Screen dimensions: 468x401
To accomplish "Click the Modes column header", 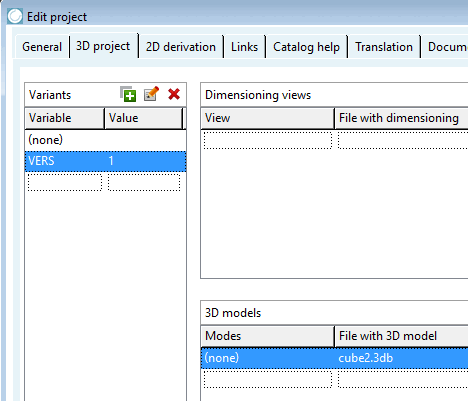I will click(x=267, y=336).
